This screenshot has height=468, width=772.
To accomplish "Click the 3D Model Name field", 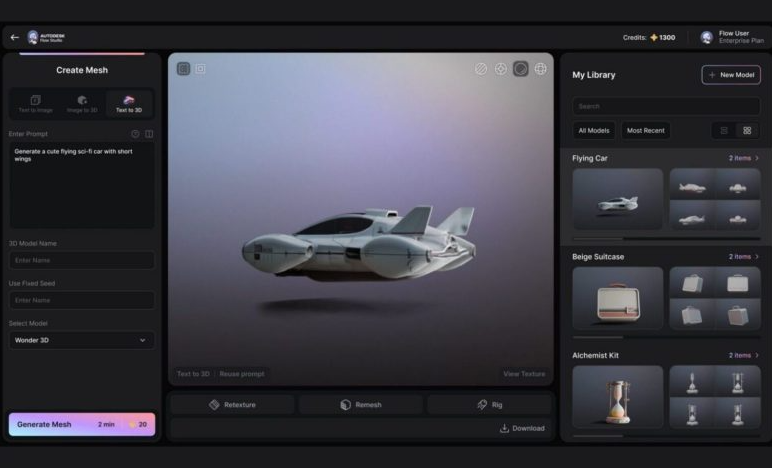I will (x=82, y=260).
